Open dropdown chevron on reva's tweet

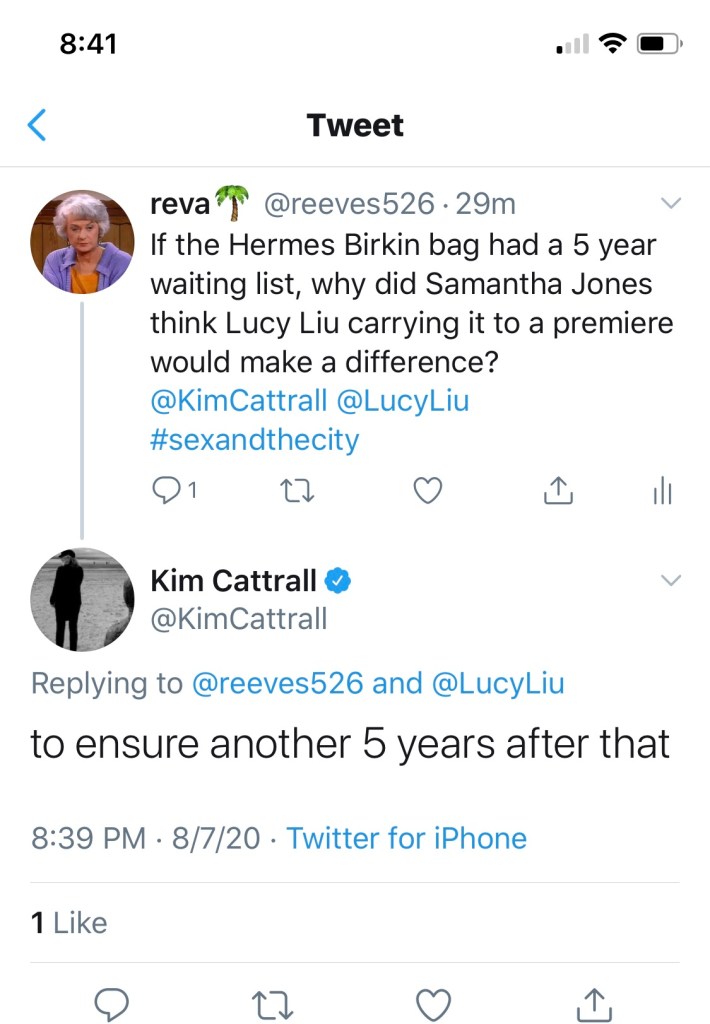pyautogui.click(x=671, y=204)
